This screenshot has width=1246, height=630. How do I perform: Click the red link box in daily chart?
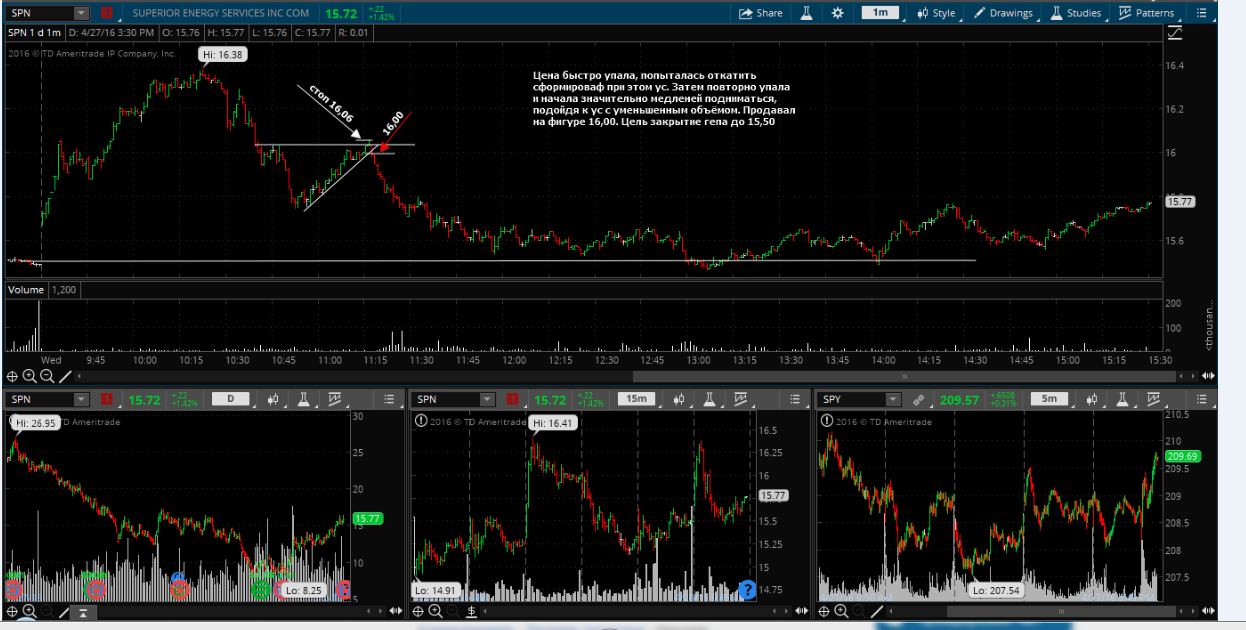pos(107,400)
